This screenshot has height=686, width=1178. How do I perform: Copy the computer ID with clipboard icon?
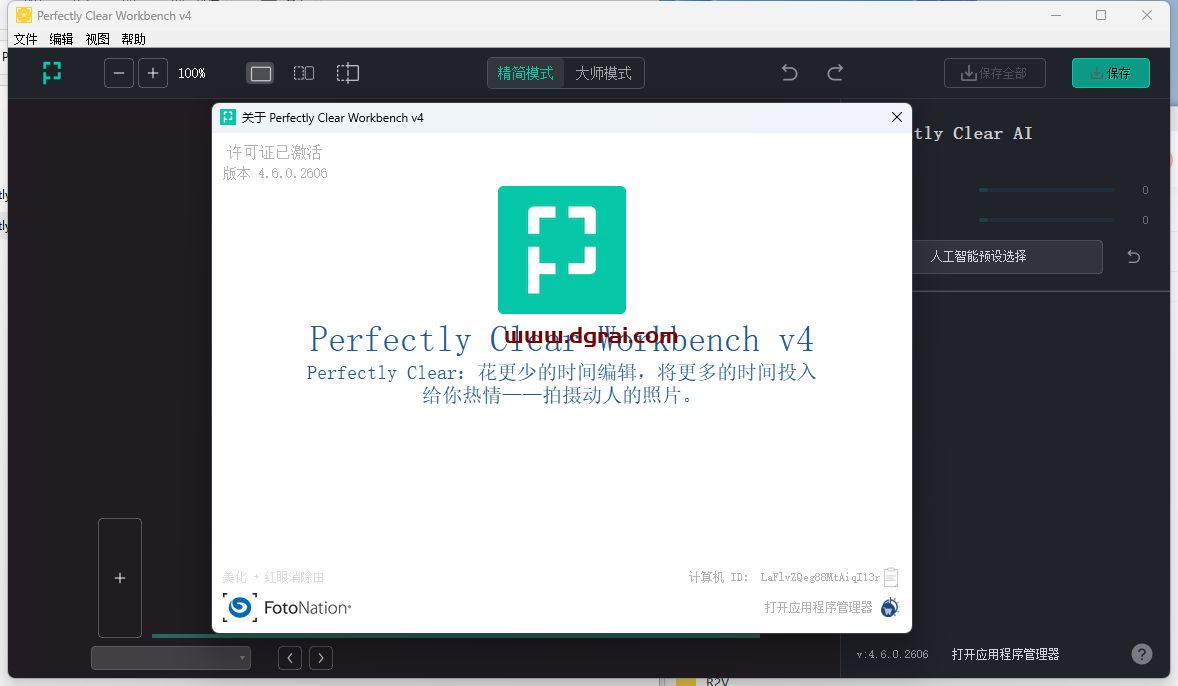[891, 577]
